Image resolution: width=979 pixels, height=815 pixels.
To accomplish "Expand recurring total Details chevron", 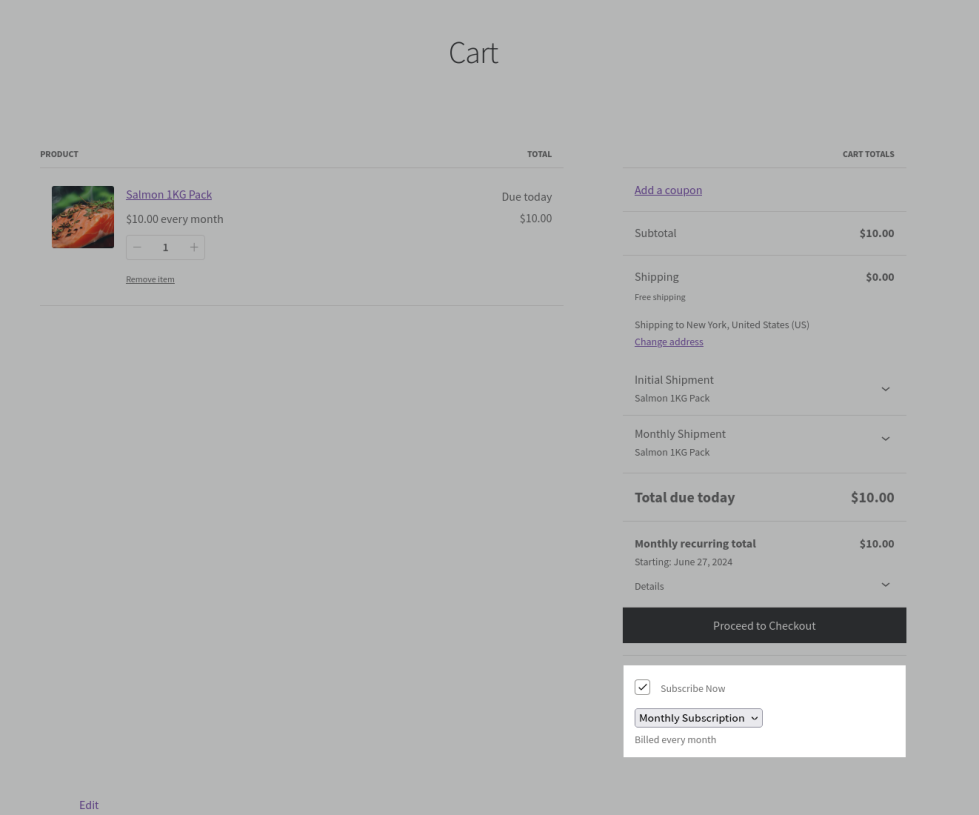I will pos(885,585).
